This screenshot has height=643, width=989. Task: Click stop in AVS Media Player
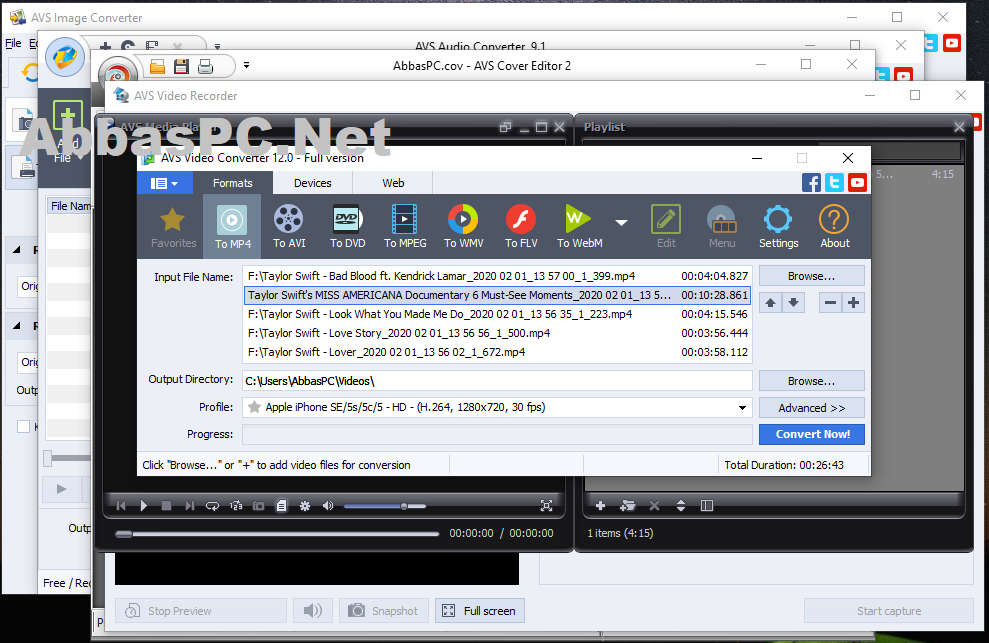tap(167, 505)
